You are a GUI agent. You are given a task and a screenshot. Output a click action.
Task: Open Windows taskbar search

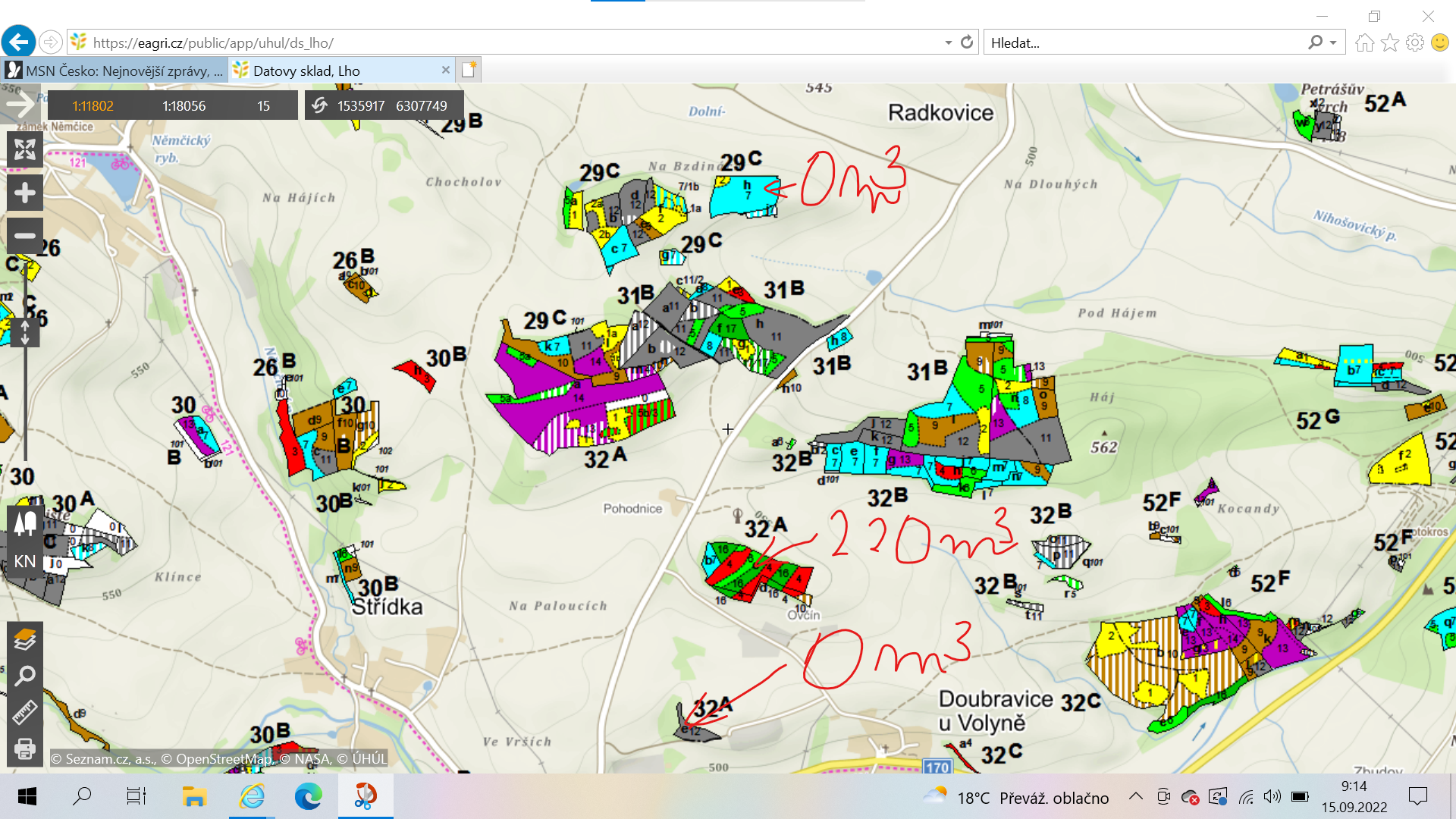(x=81, y=797)
